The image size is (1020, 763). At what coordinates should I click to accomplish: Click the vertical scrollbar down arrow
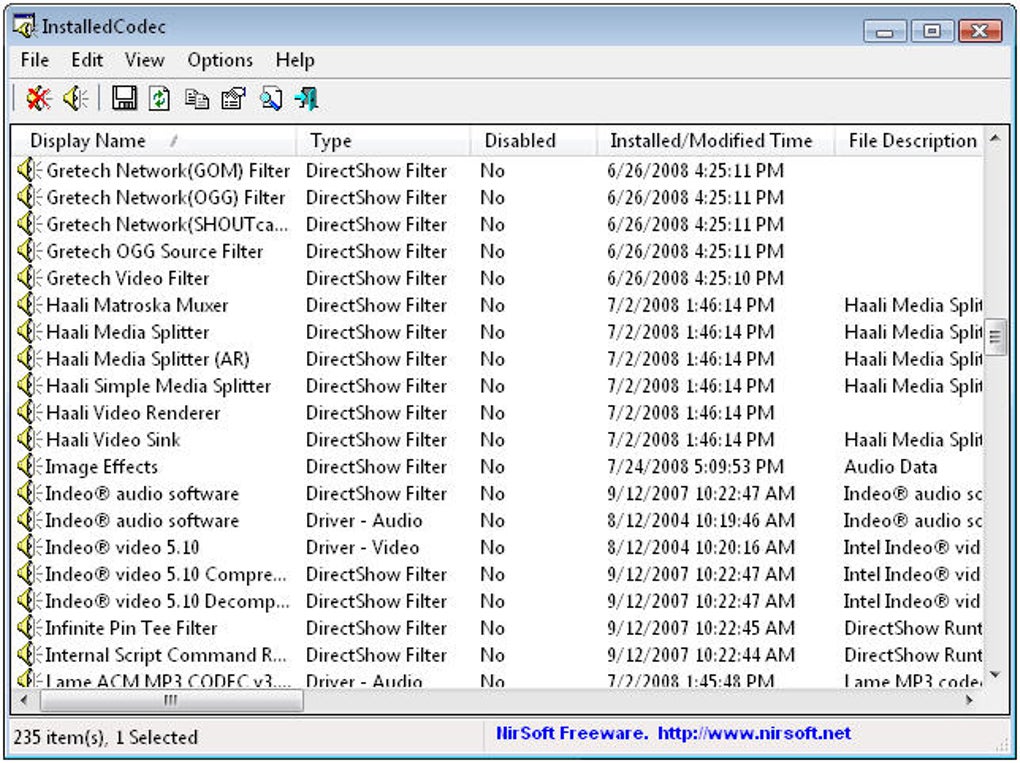[995, 675]
